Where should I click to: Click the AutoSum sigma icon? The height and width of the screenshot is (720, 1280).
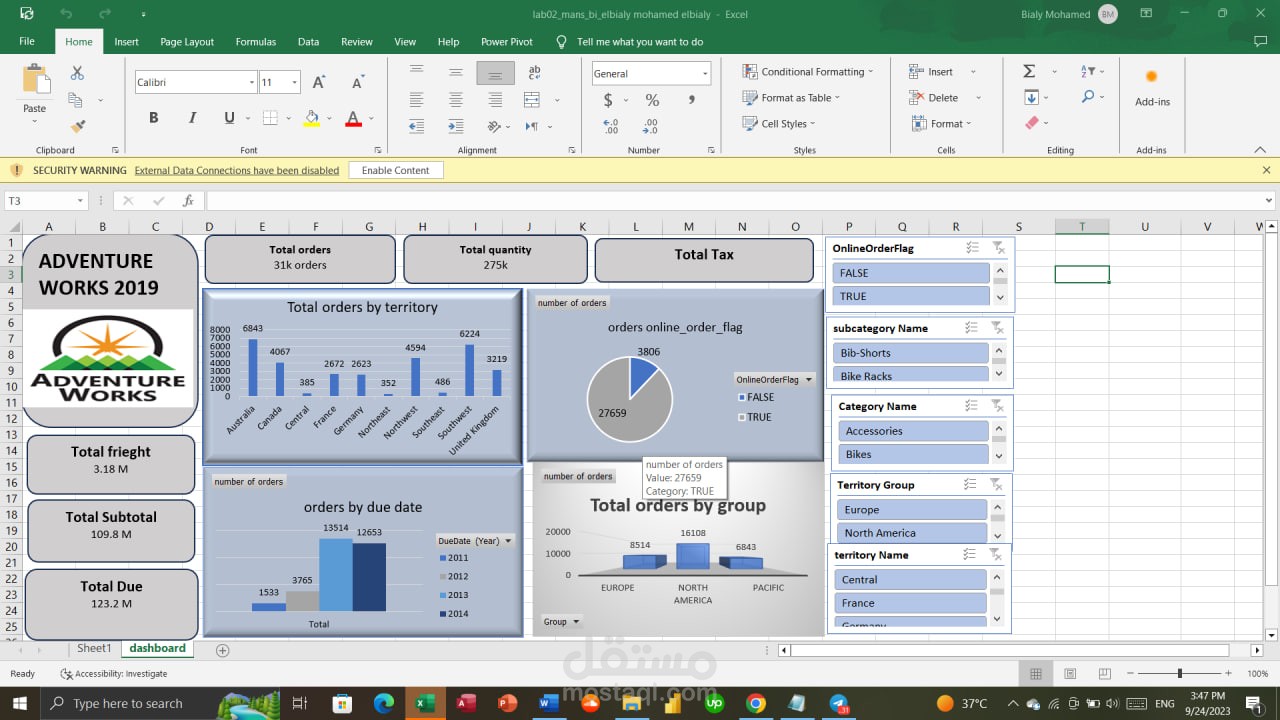[1029, 72]
